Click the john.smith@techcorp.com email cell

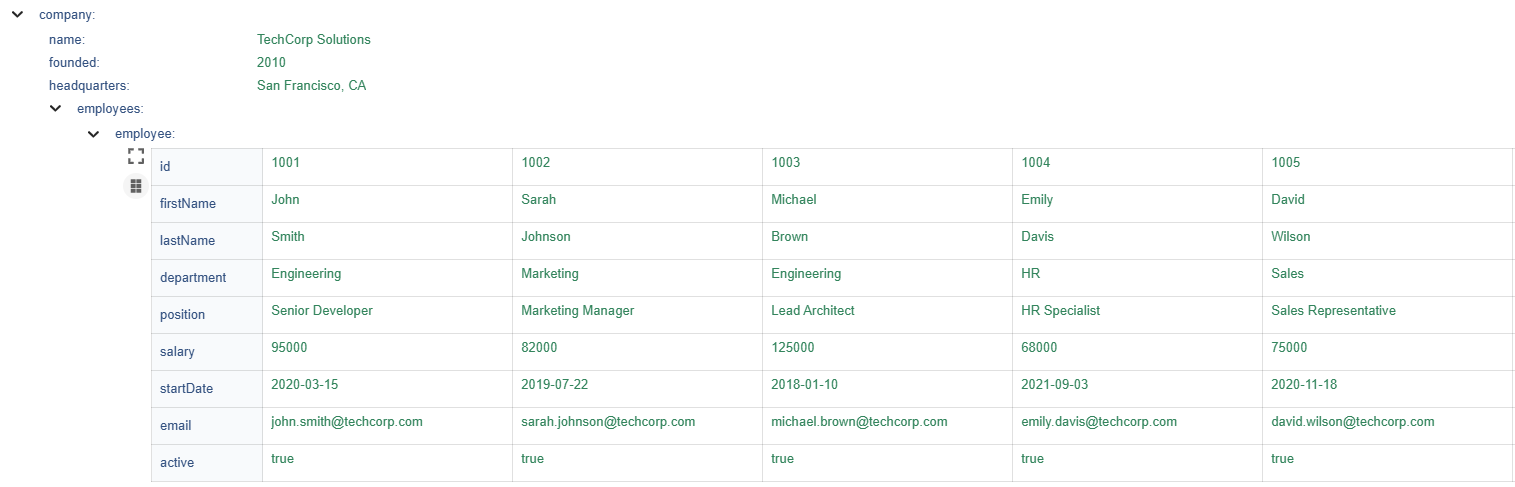(387, 426)
